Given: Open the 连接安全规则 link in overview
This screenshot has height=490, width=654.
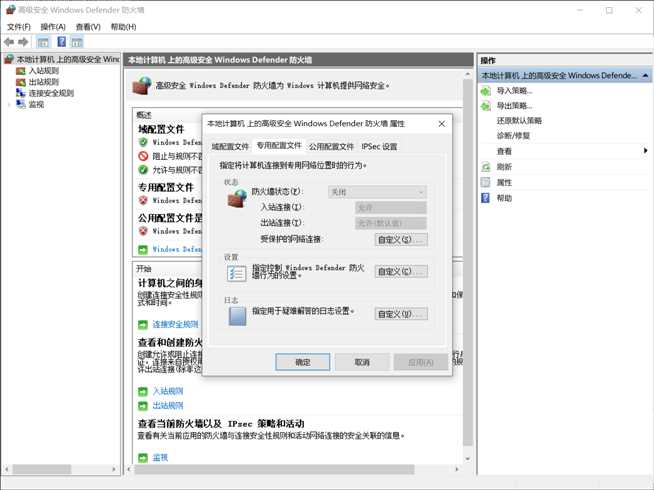Looking at the screenshot, I should tap(175, 324).
